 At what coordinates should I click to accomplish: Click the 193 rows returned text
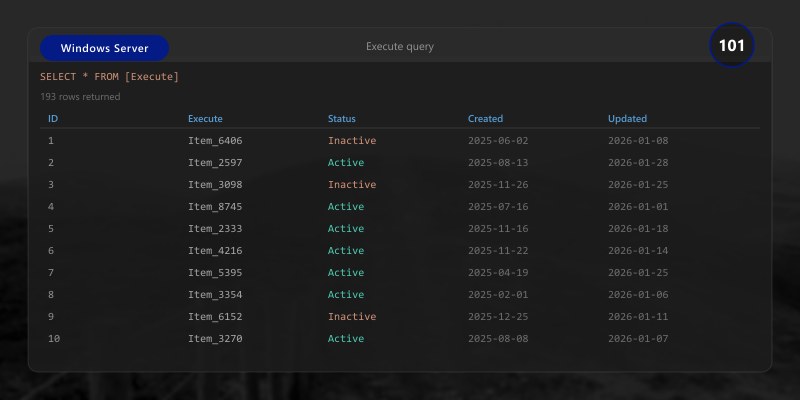pyautogui.click(x=80, y=96)
